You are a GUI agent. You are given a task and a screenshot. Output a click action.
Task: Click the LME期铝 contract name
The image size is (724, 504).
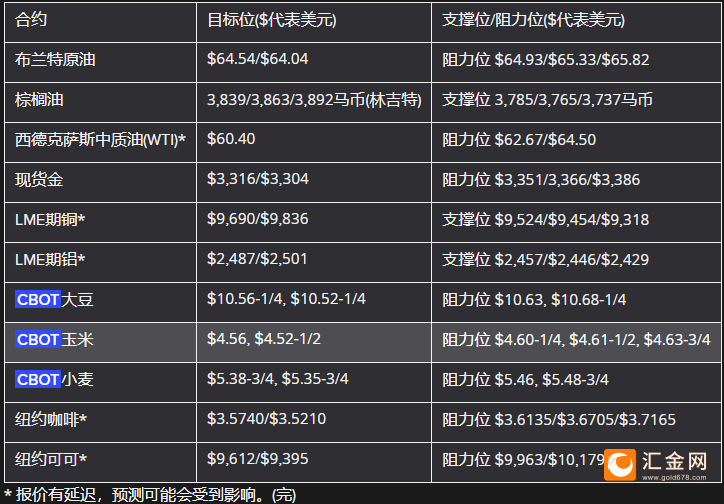(50, 259)
